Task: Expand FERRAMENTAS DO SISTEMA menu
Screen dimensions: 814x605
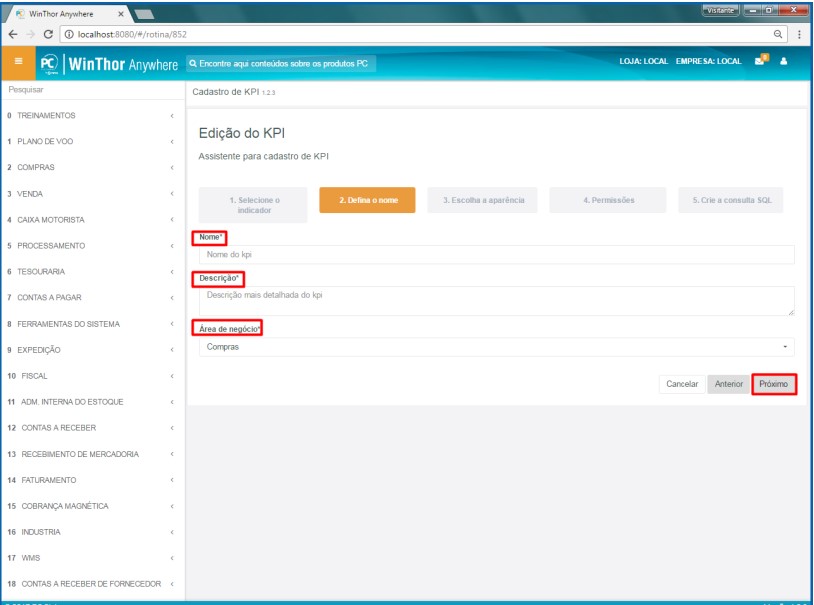Action: click(91, 324)
